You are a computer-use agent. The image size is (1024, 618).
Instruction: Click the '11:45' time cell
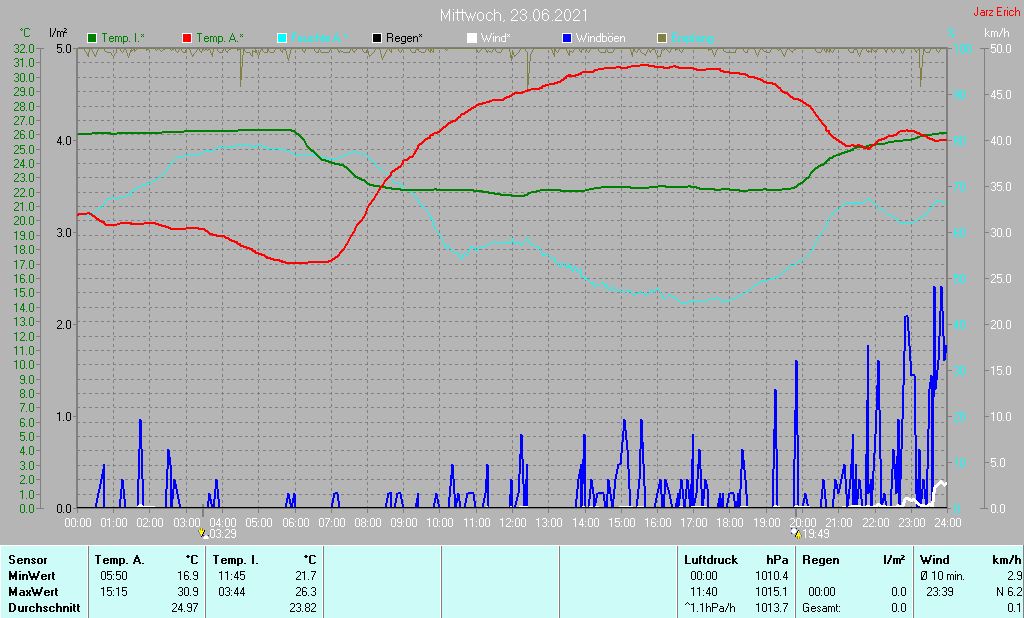point(231,576)
